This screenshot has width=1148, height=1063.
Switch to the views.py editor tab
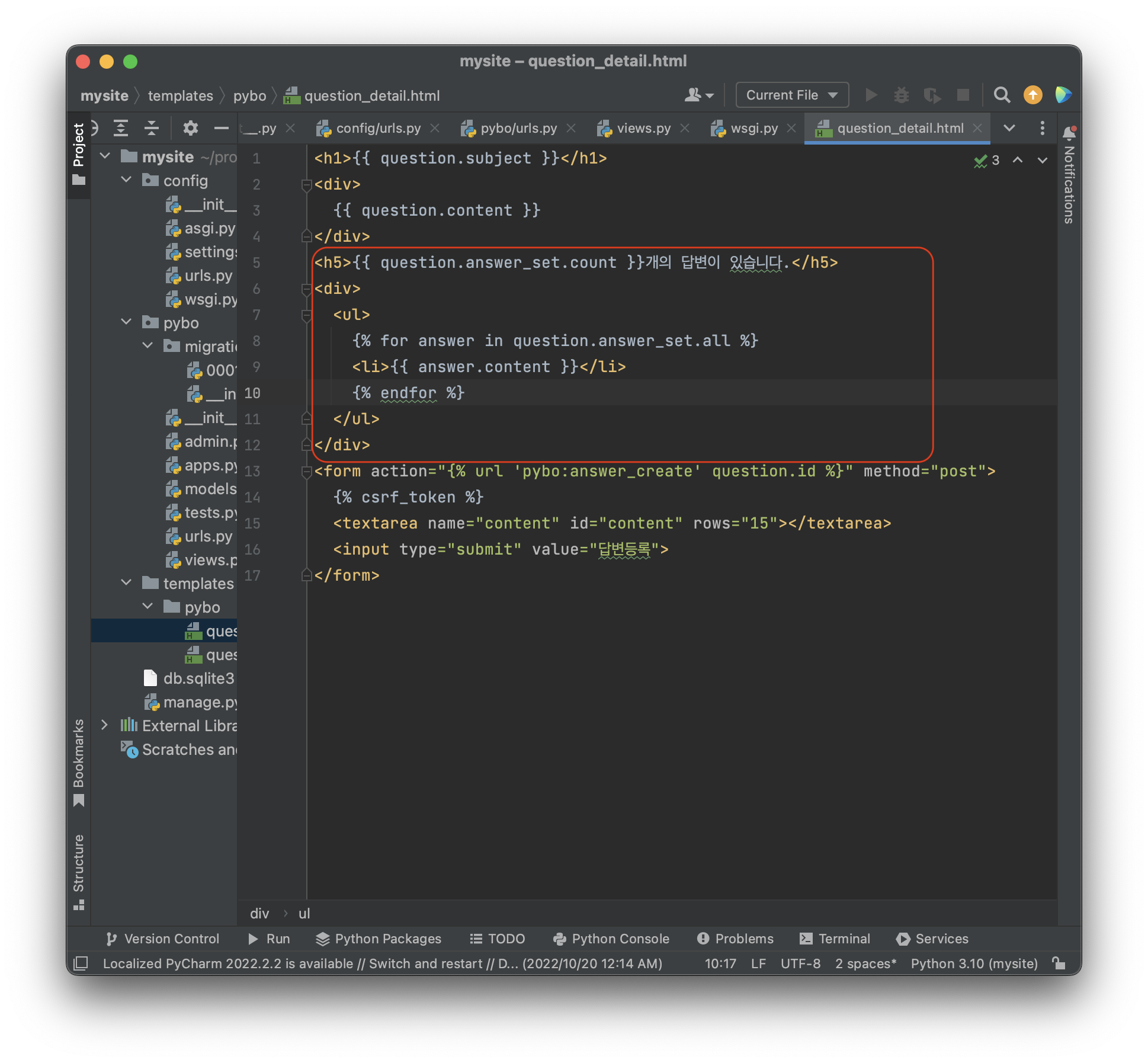pyautogui.click(x=643, y=128)
